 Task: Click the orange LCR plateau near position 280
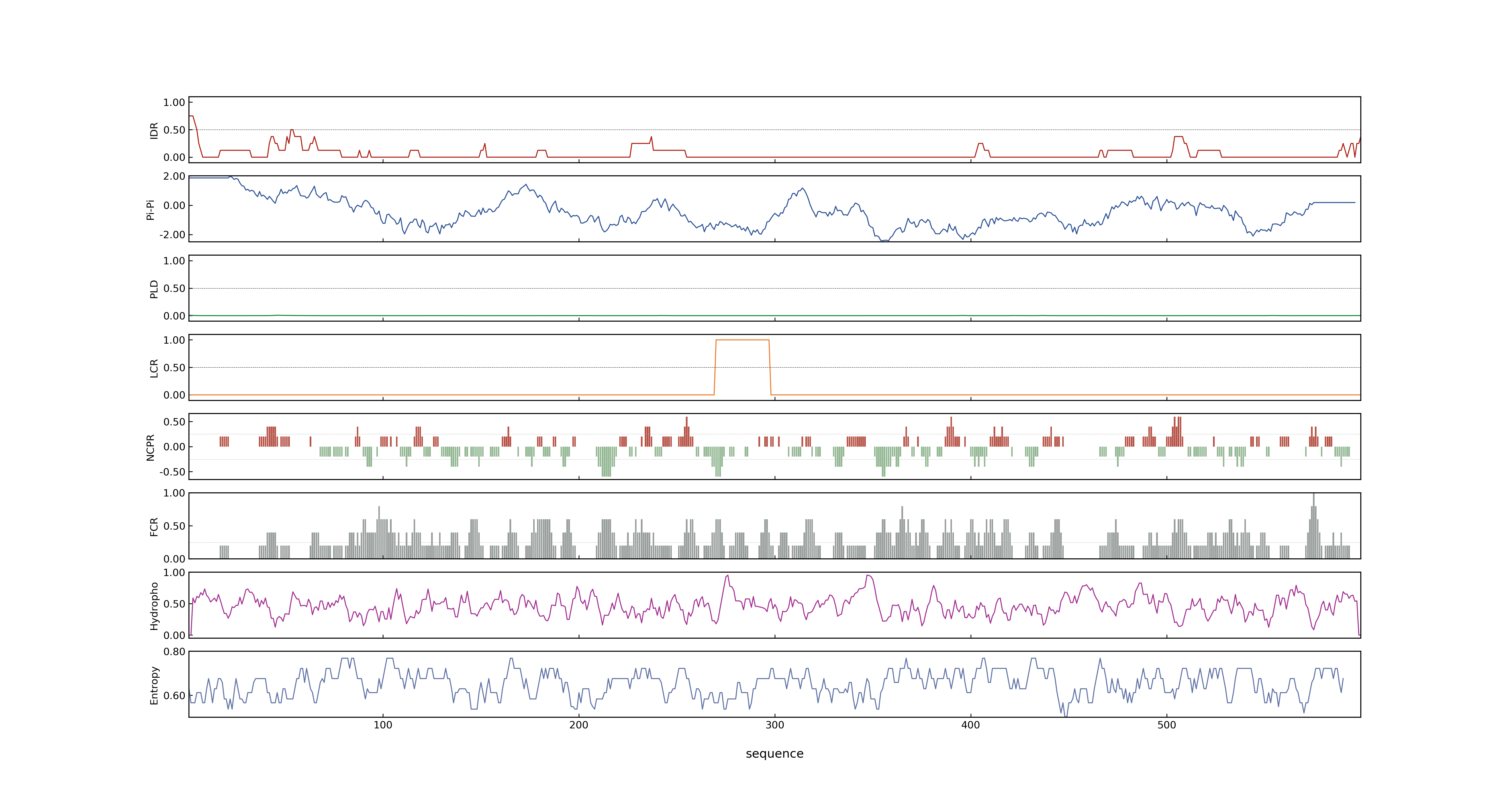[742, 340]
